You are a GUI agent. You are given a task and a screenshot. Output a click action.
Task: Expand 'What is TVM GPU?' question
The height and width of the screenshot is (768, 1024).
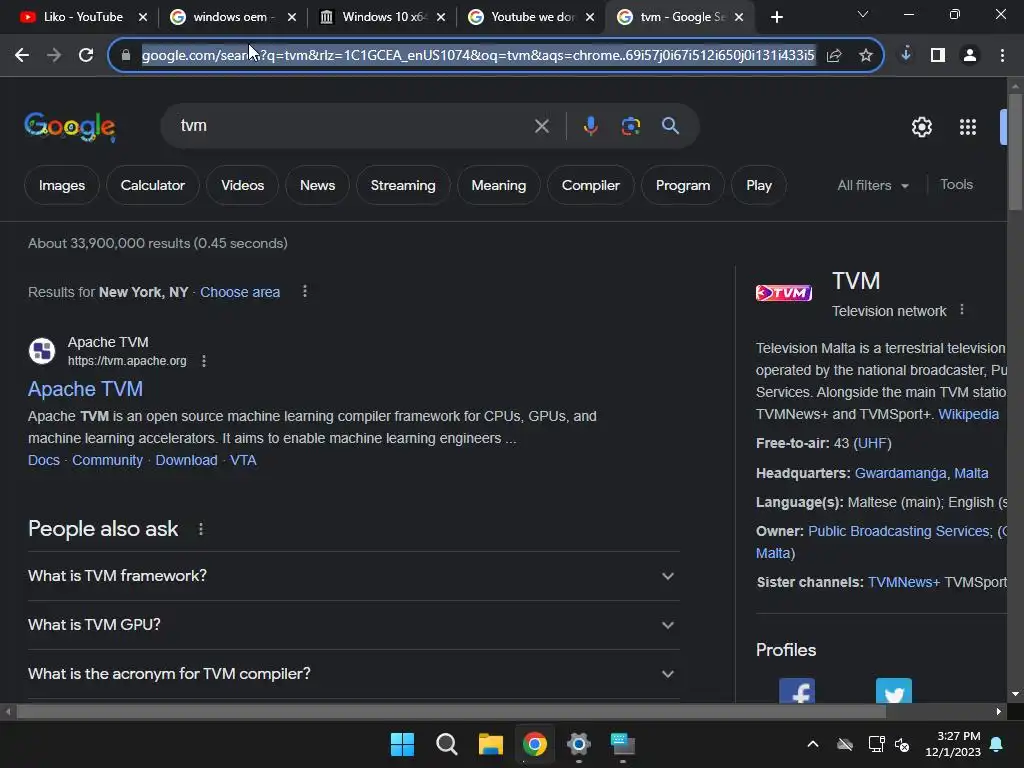coord(353,625)
